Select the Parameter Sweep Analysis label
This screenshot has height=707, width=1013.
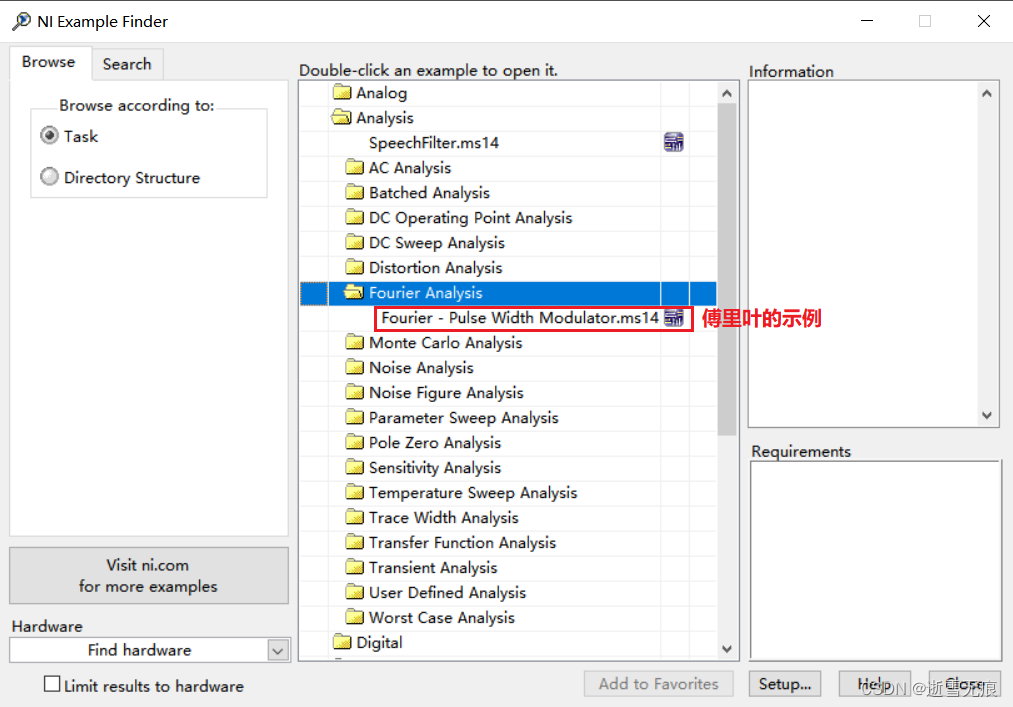(x=463, y=417)
